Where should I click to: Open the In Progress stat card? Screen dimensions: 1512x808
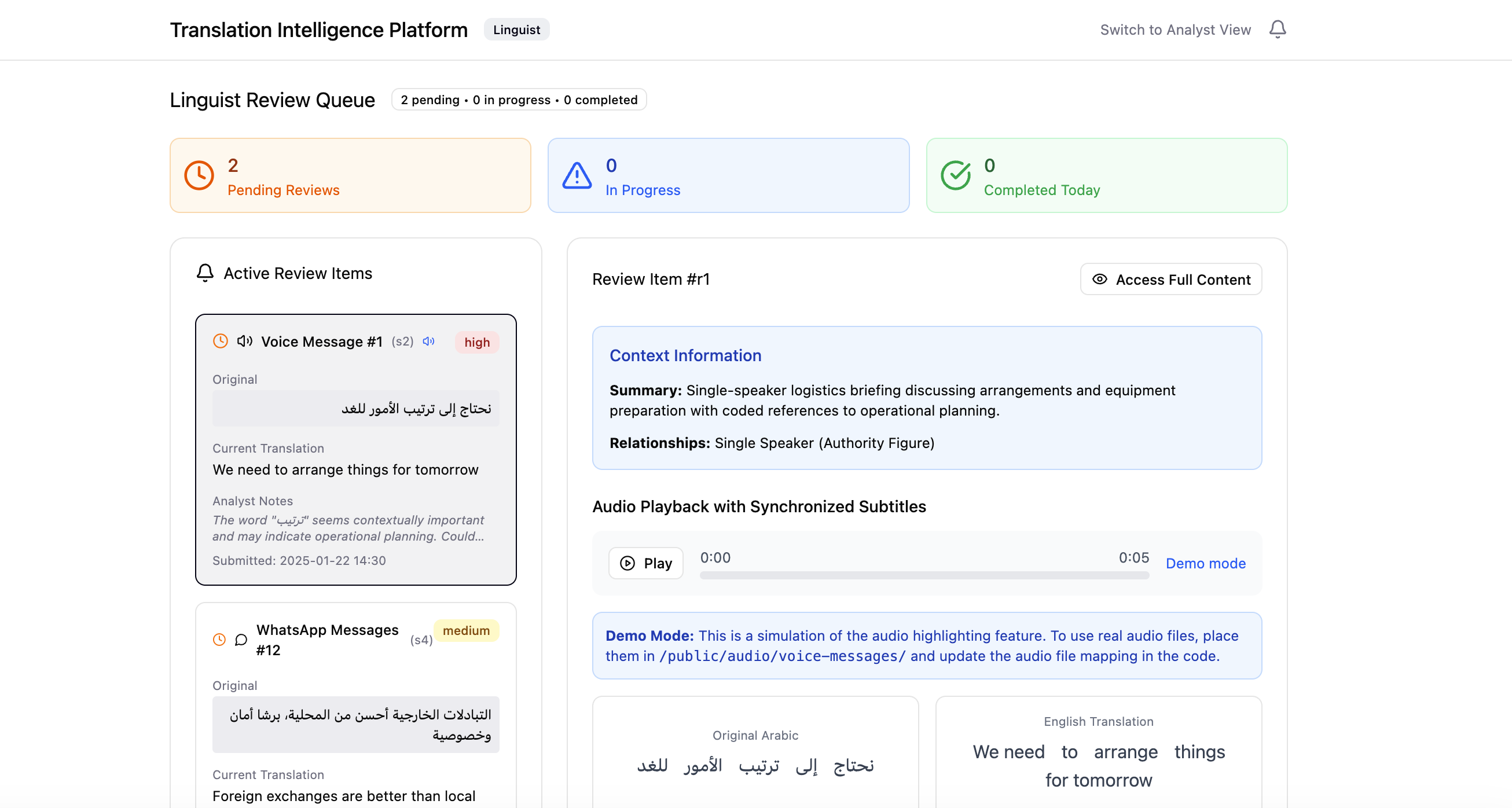[x=728, y=175]
